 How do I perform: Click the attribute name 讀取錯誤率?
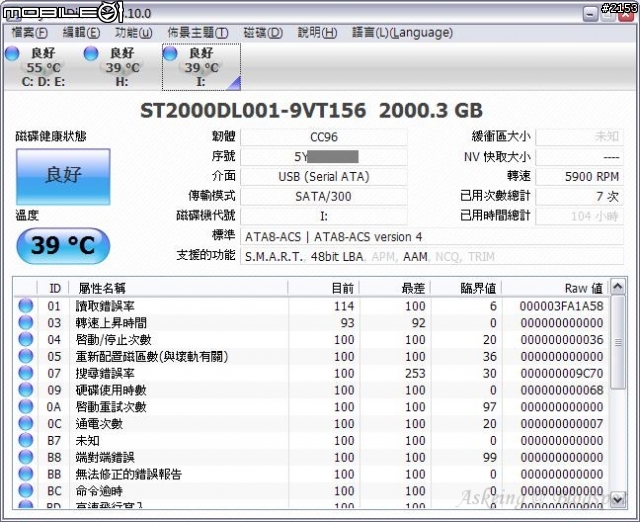coord(105,306)
